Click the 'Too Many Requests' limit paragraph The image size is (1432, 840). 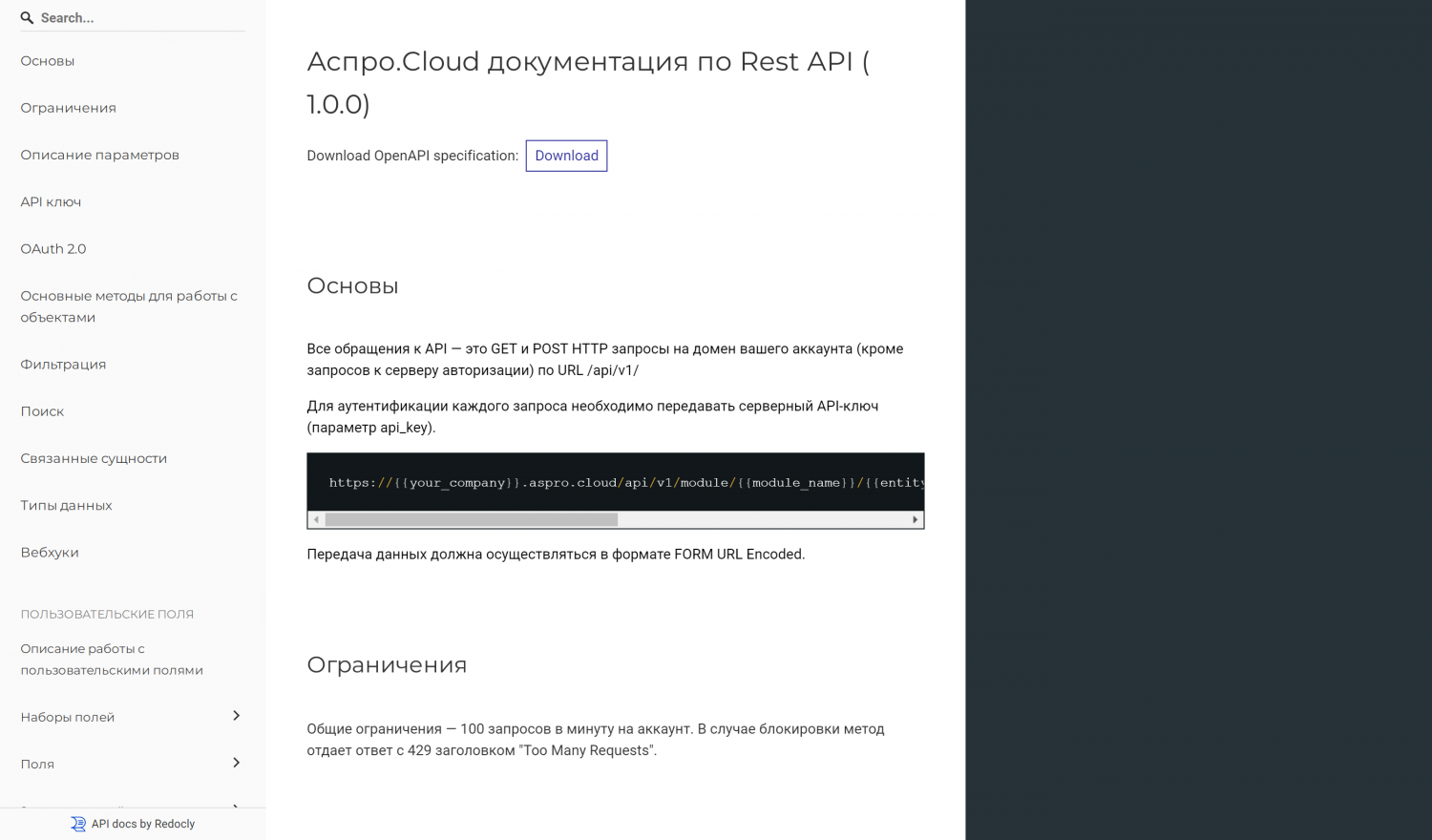click(x=596, y=740)
